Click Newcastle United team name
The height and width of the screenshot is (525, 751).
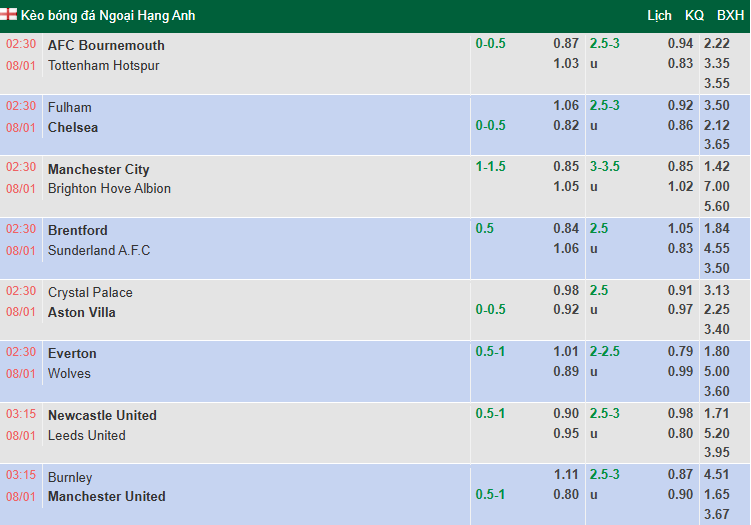point(102,415)
